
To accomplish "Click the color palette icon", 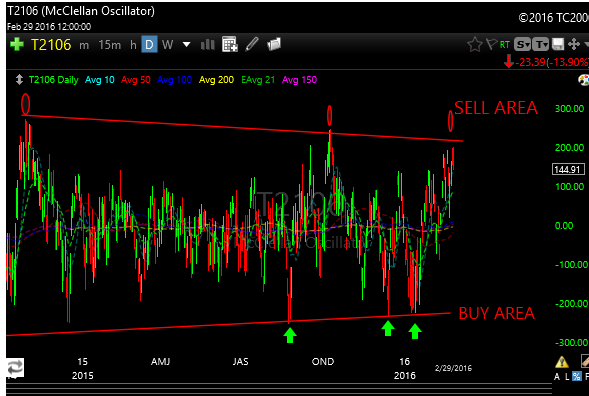I will pyautogui.click(x=583, y=80).
